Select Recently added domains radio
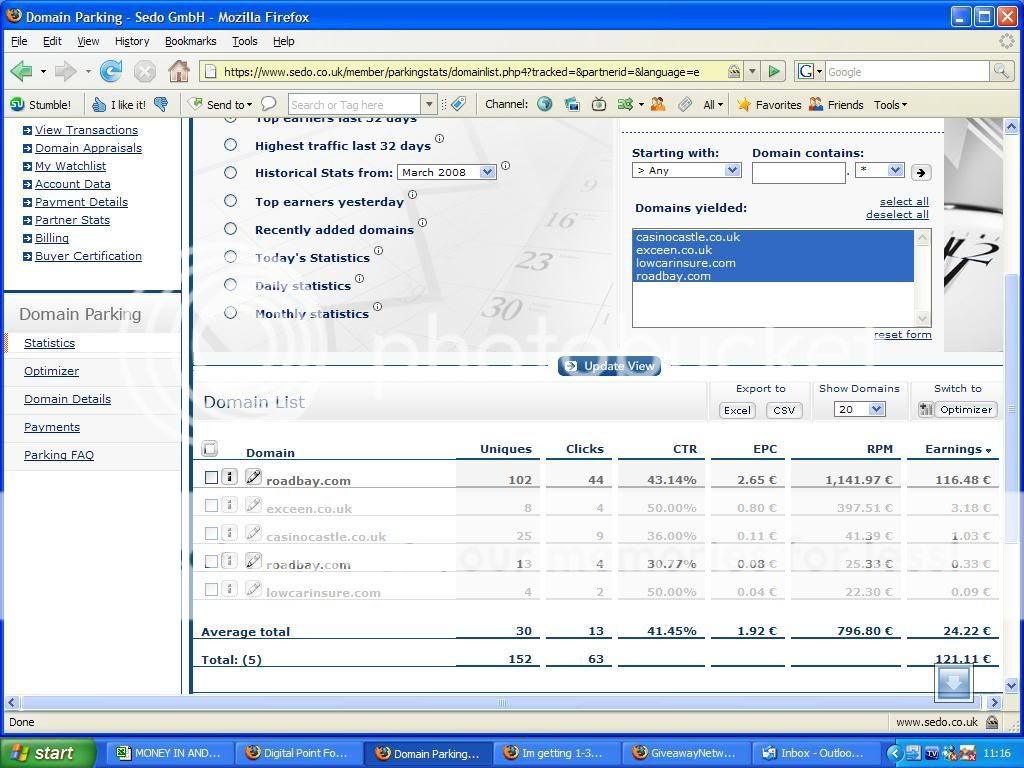This screenshot has width=1024, height=768. (x=231, y=229)
